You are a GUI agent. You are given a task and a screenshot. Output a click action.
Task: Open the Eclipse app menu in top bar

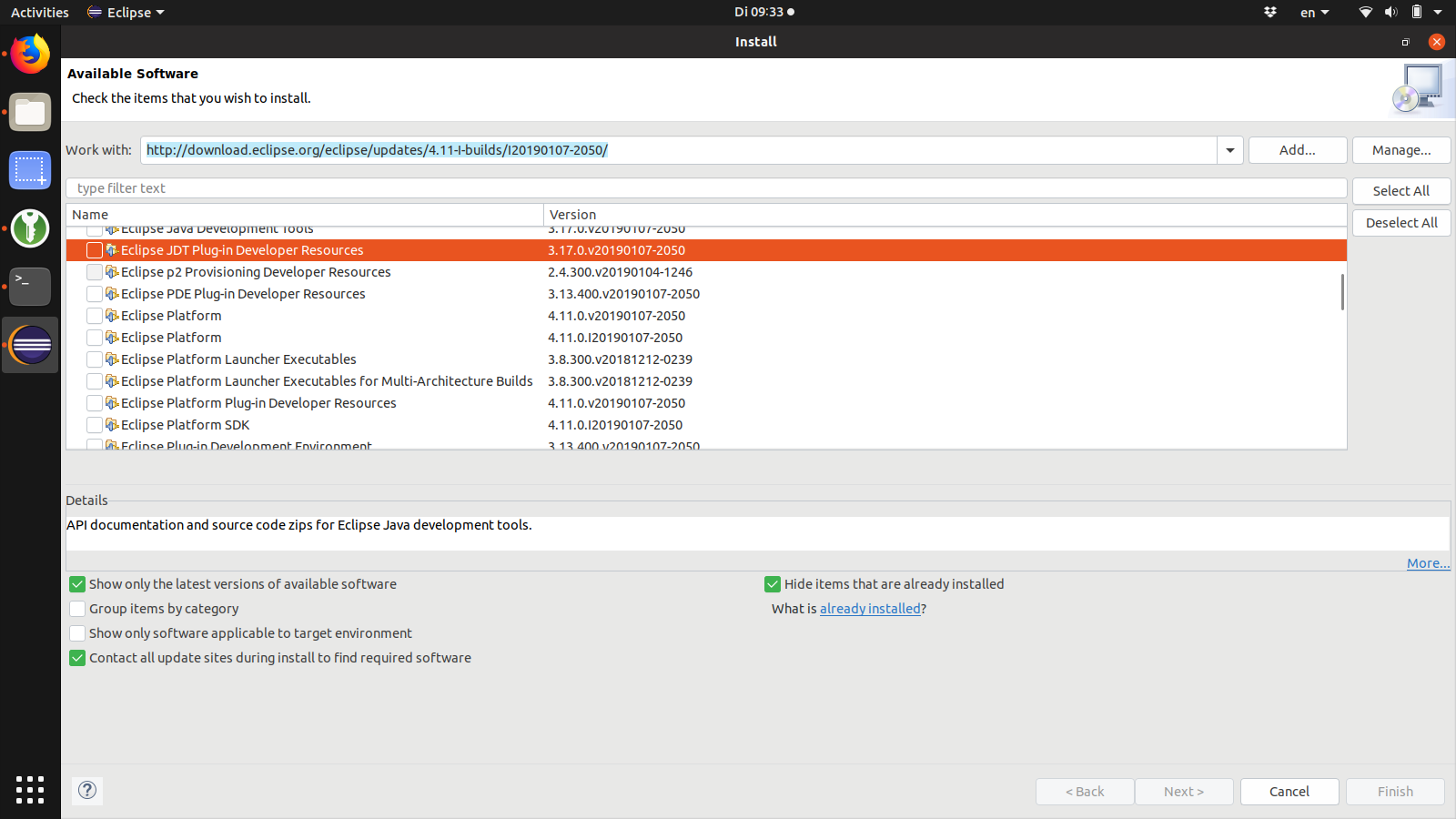[x=126, y=12]
